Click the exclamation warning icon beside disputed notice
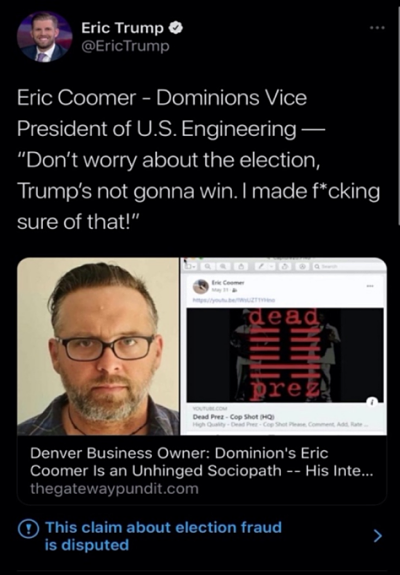Screen dimensions: 400x575 28,530
